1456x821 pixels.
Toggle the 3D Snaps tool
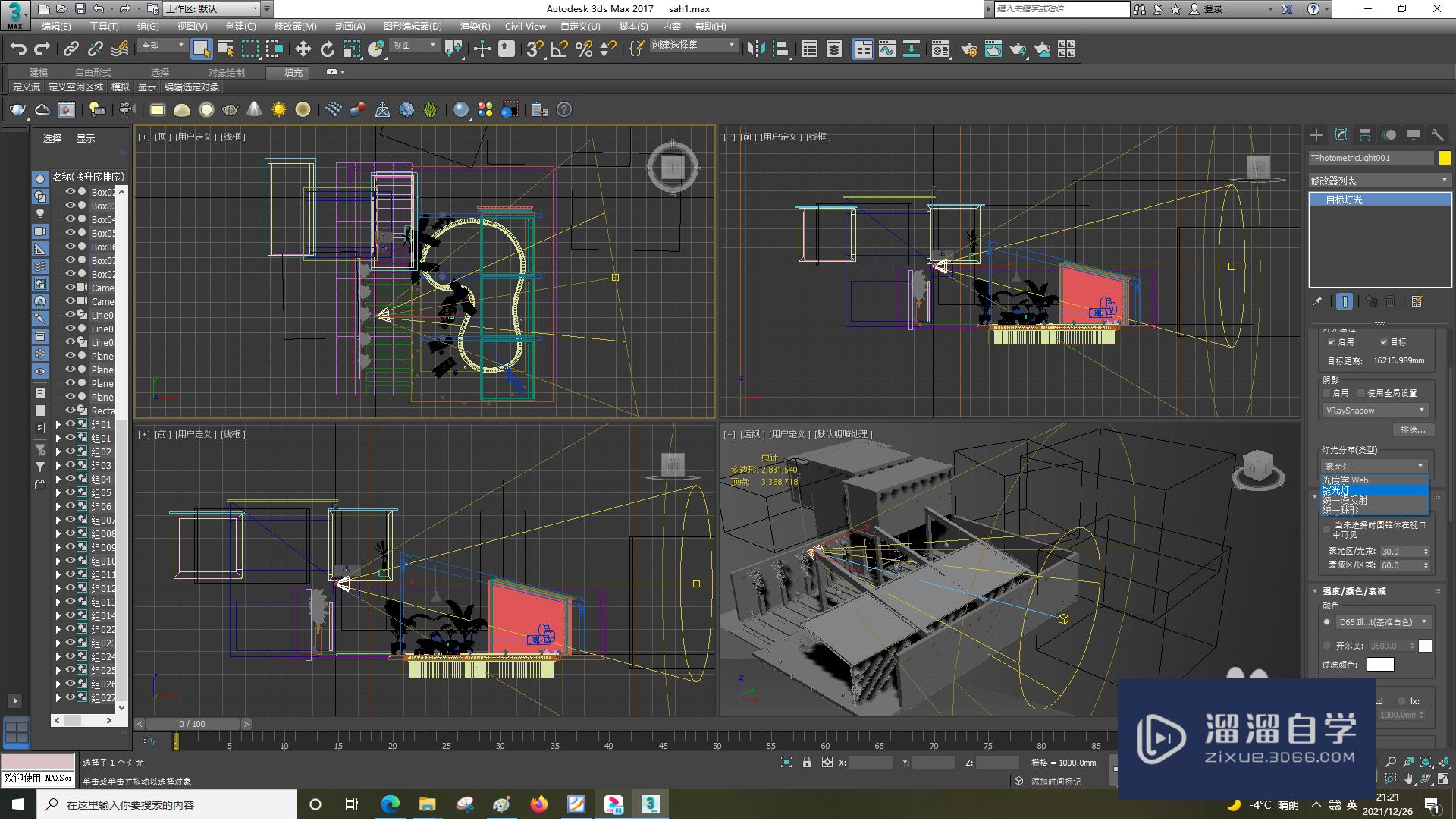pos(535,49)
